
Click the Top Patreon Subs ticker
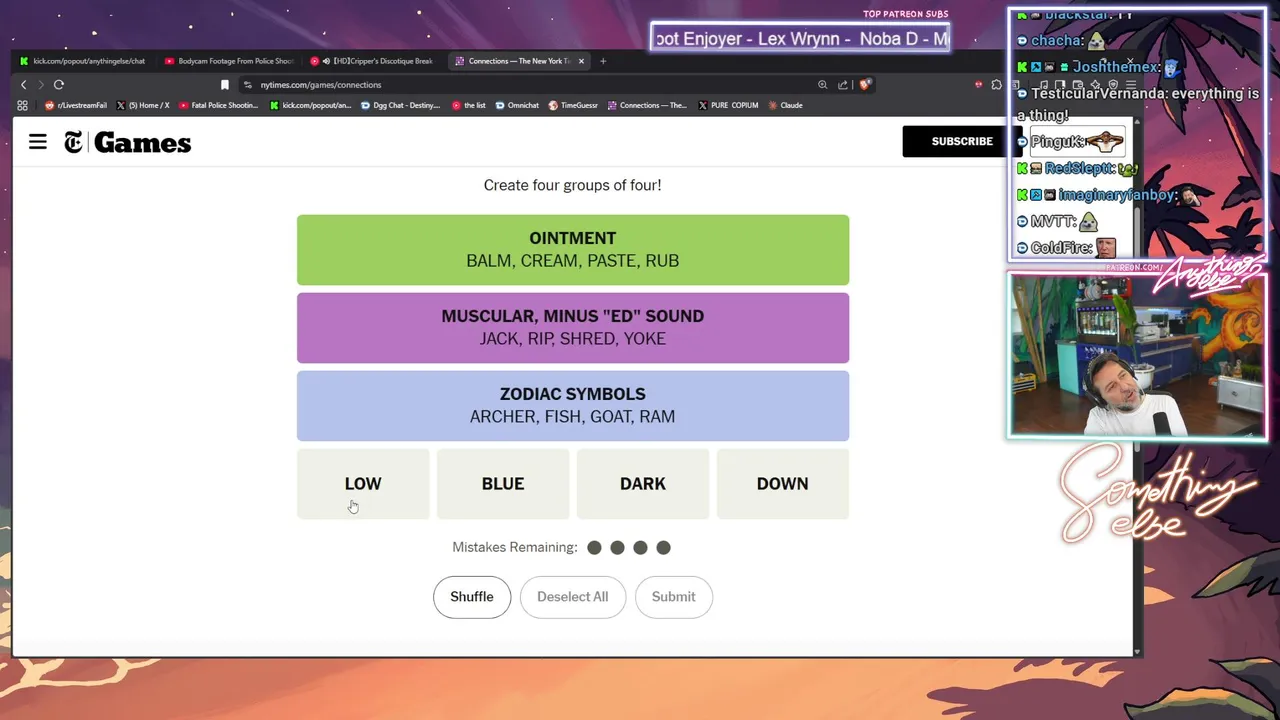[x=800, y=39]
